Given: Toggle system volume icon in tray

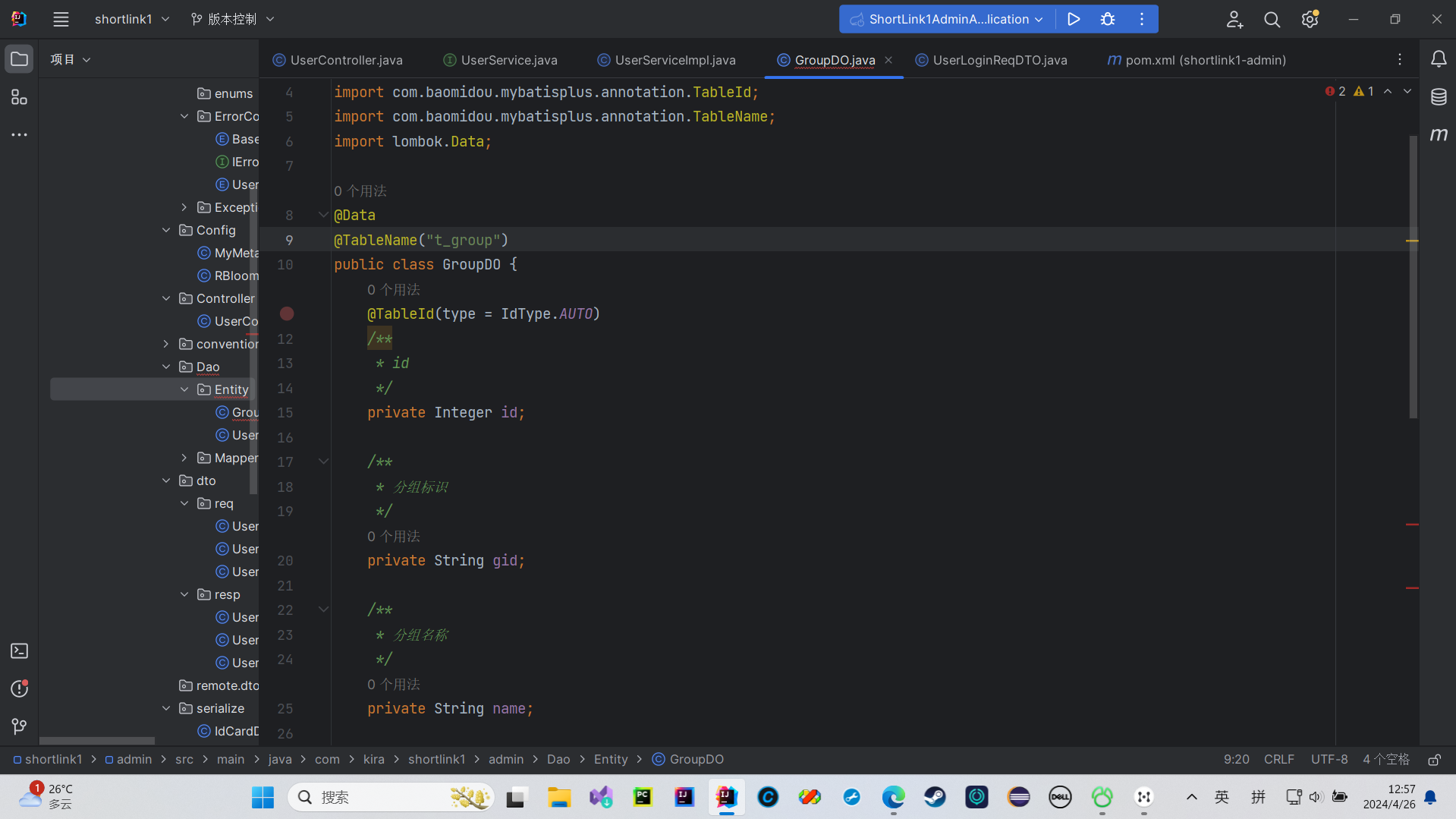Looking at the screenshot, I should point(1316,797).
